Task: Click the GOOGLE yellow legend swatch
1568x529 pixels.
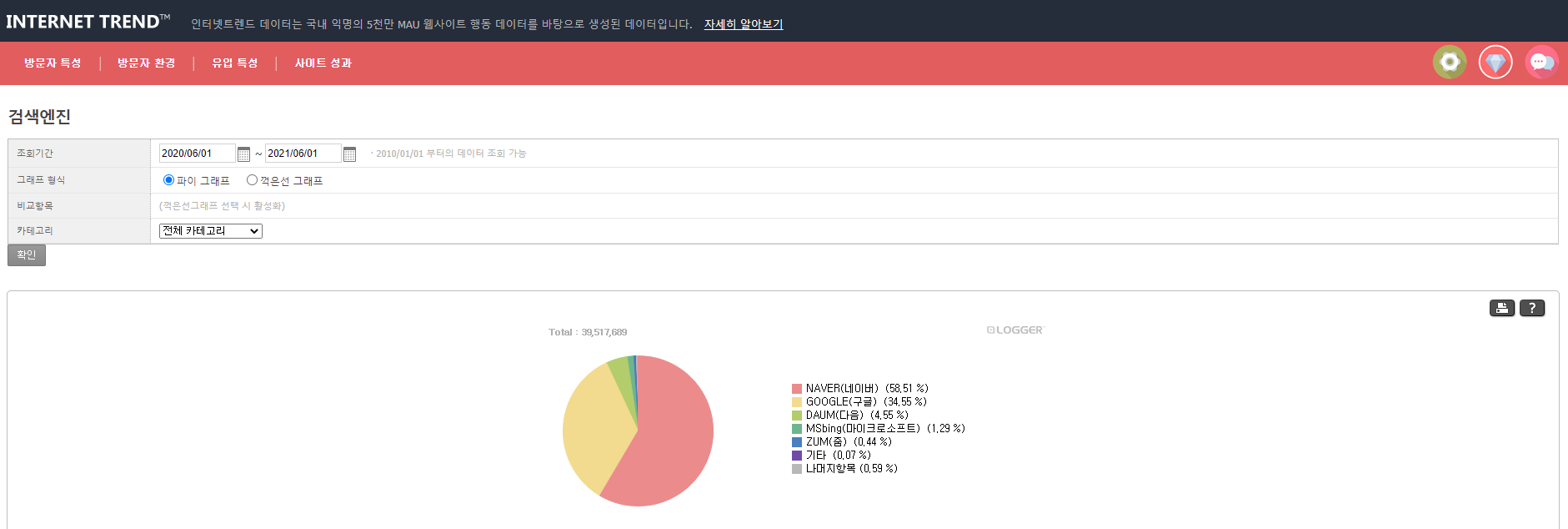Action: click(797, 402)
